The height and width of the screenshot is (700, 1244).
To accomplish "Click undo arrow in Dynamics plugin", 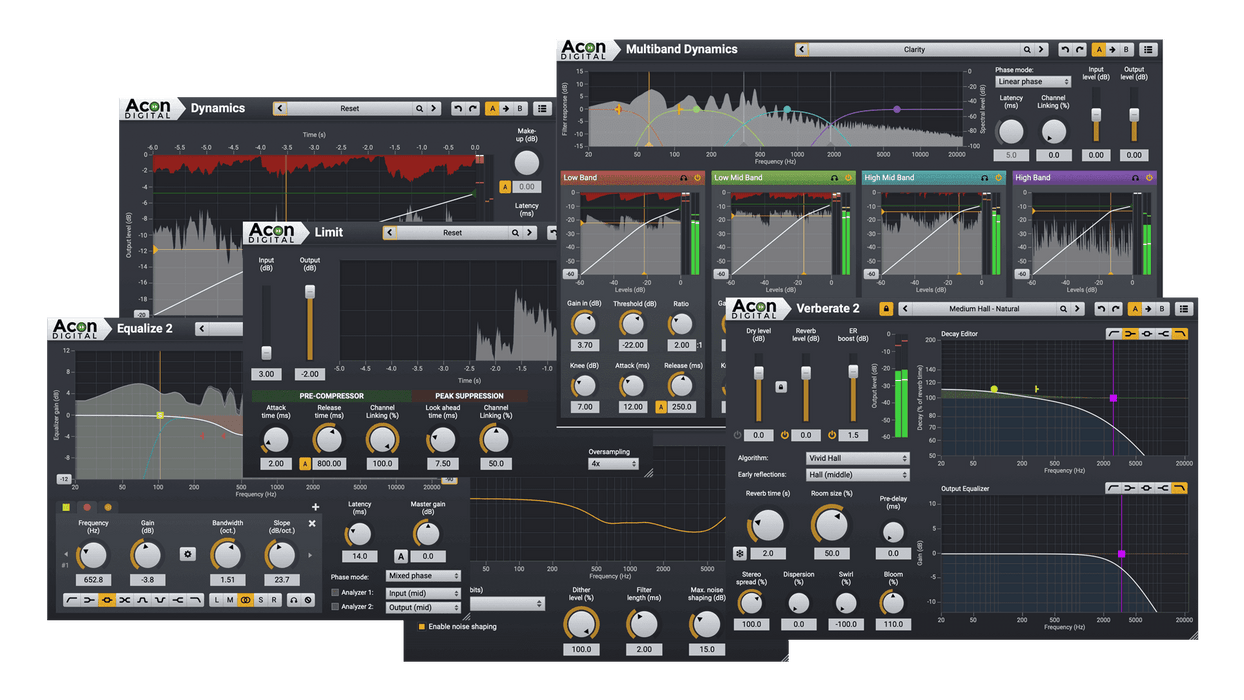I will tap(457, 109).
